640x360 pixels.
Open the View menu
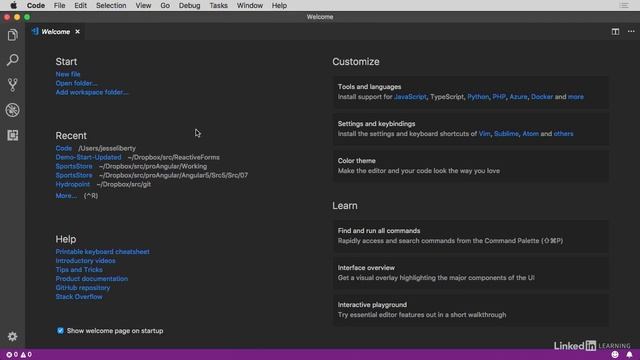tap(143, 5)
